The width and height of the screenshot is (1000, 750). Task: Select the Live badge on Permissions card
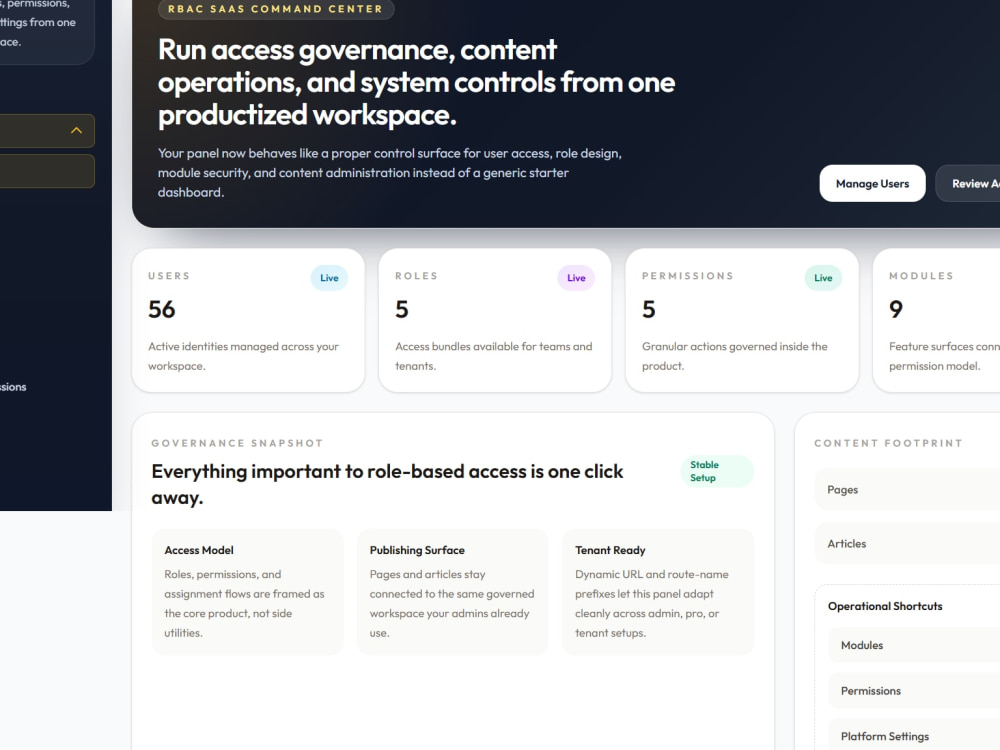coord(823,278)
